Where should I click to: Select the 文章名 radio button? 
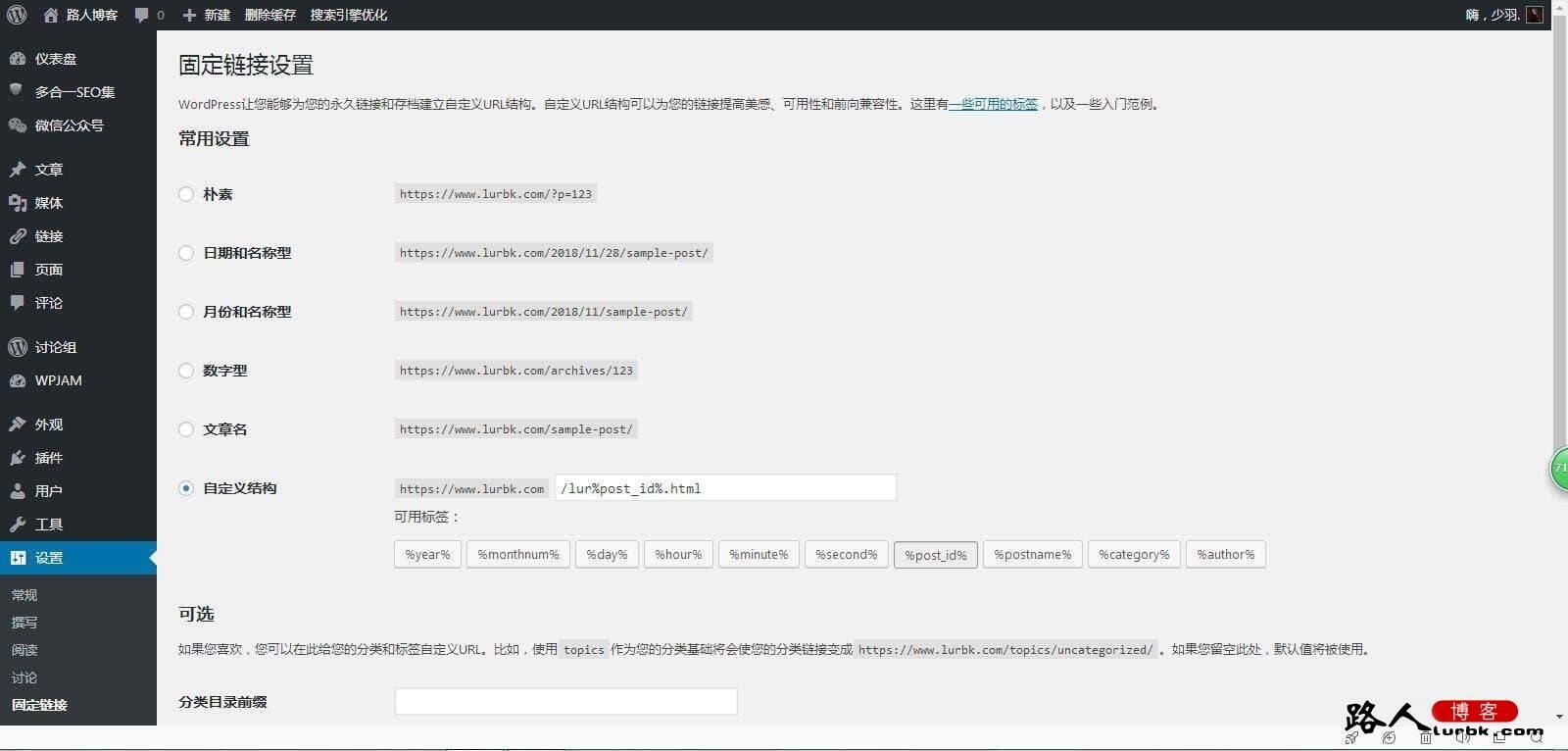tap(186, 429)
